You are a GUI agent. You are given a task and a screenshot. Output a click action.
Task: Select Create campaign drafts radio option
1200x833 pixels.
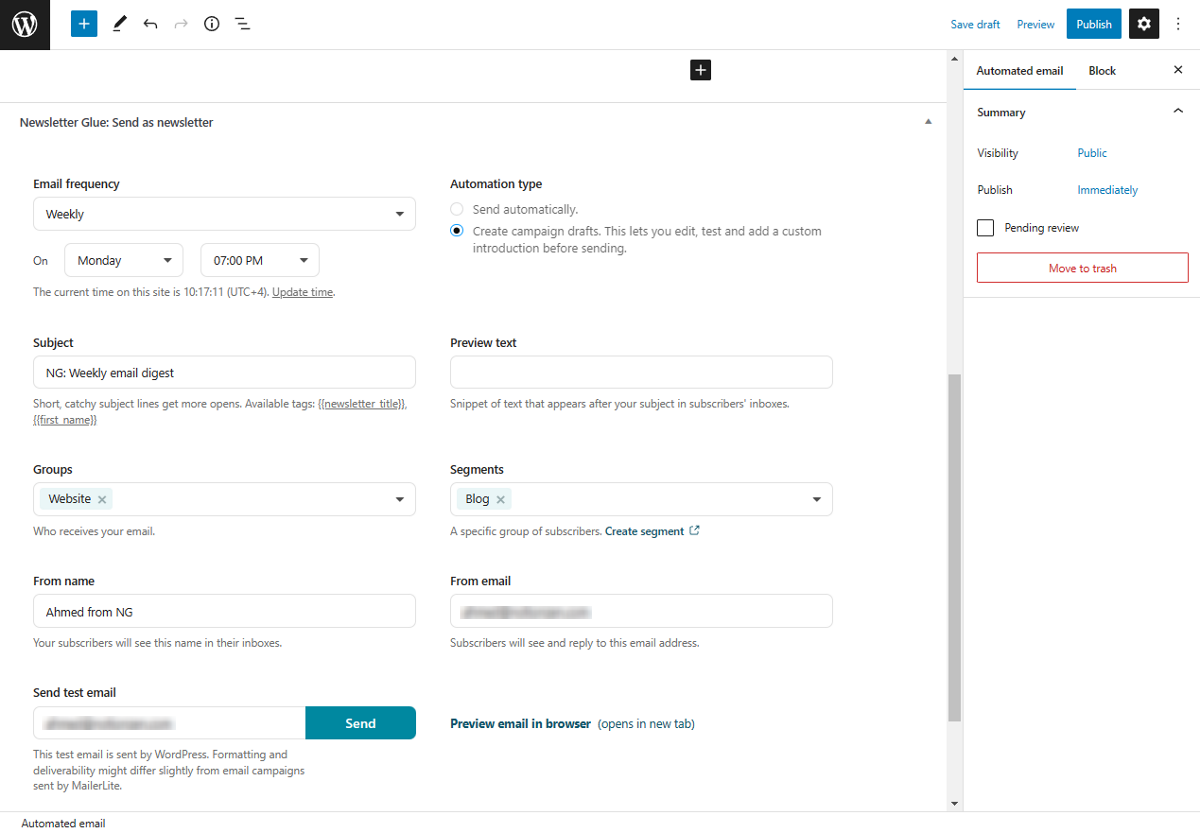point(457,231)
